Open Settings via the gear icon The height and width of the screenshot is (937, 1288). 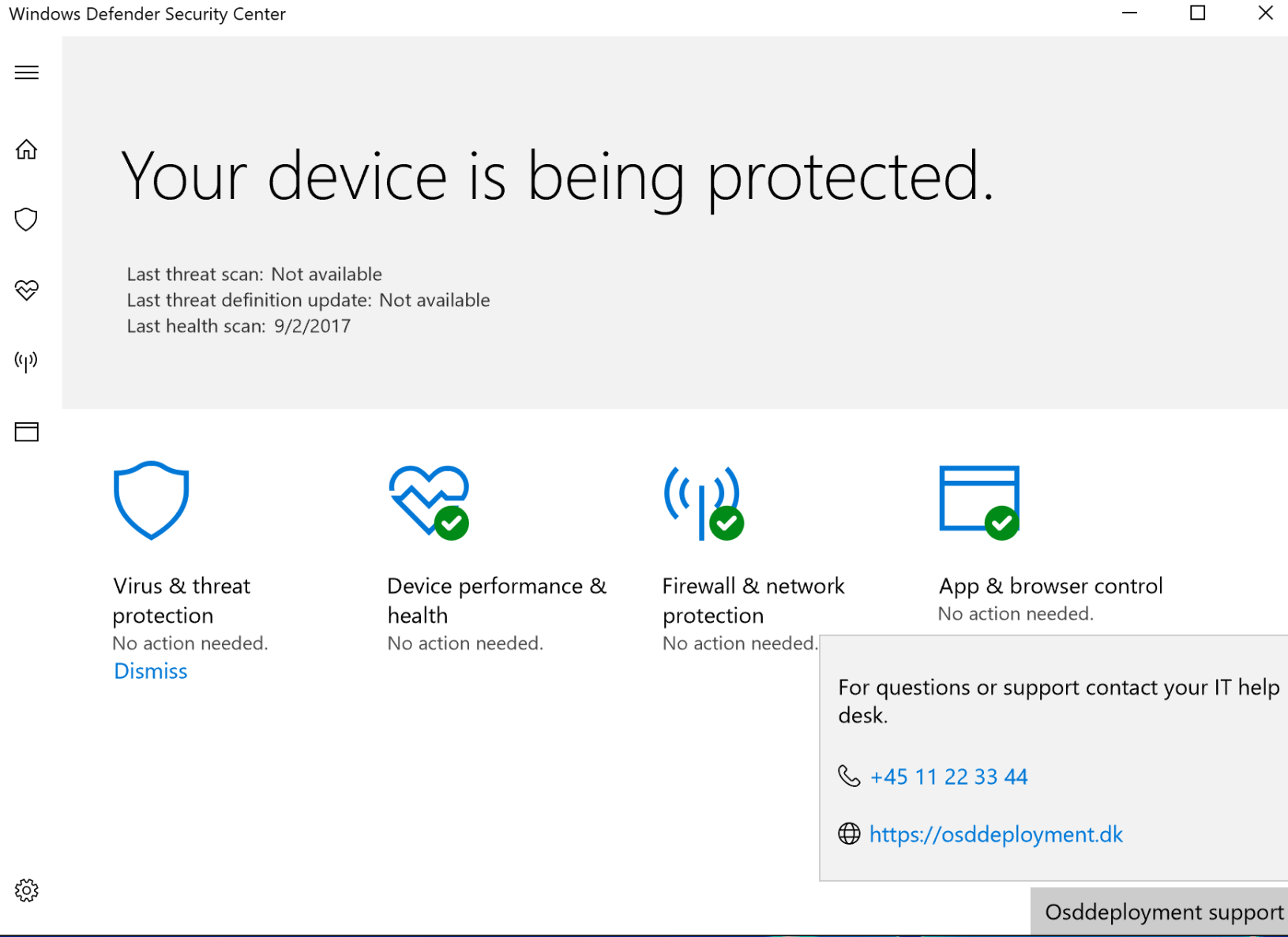pyautogui.click(x=26, y=890)
